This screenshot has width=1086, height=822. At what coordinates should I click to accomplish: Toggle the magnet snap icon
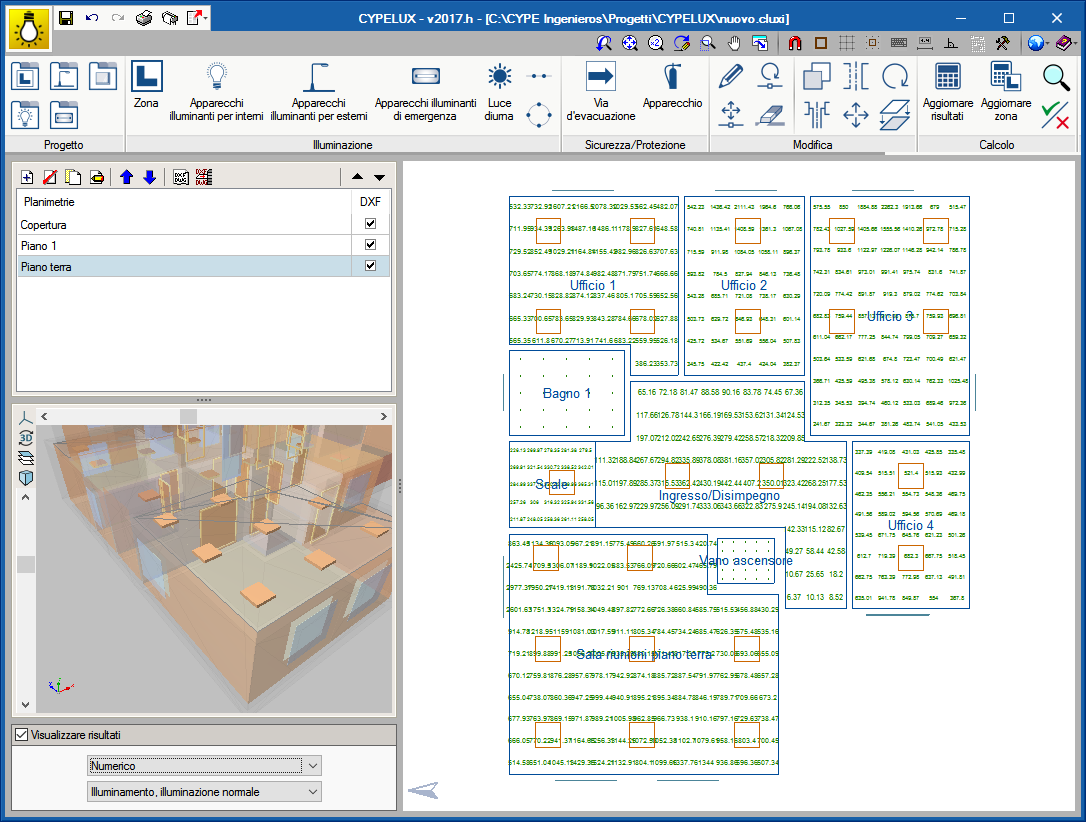pos(795,44)
